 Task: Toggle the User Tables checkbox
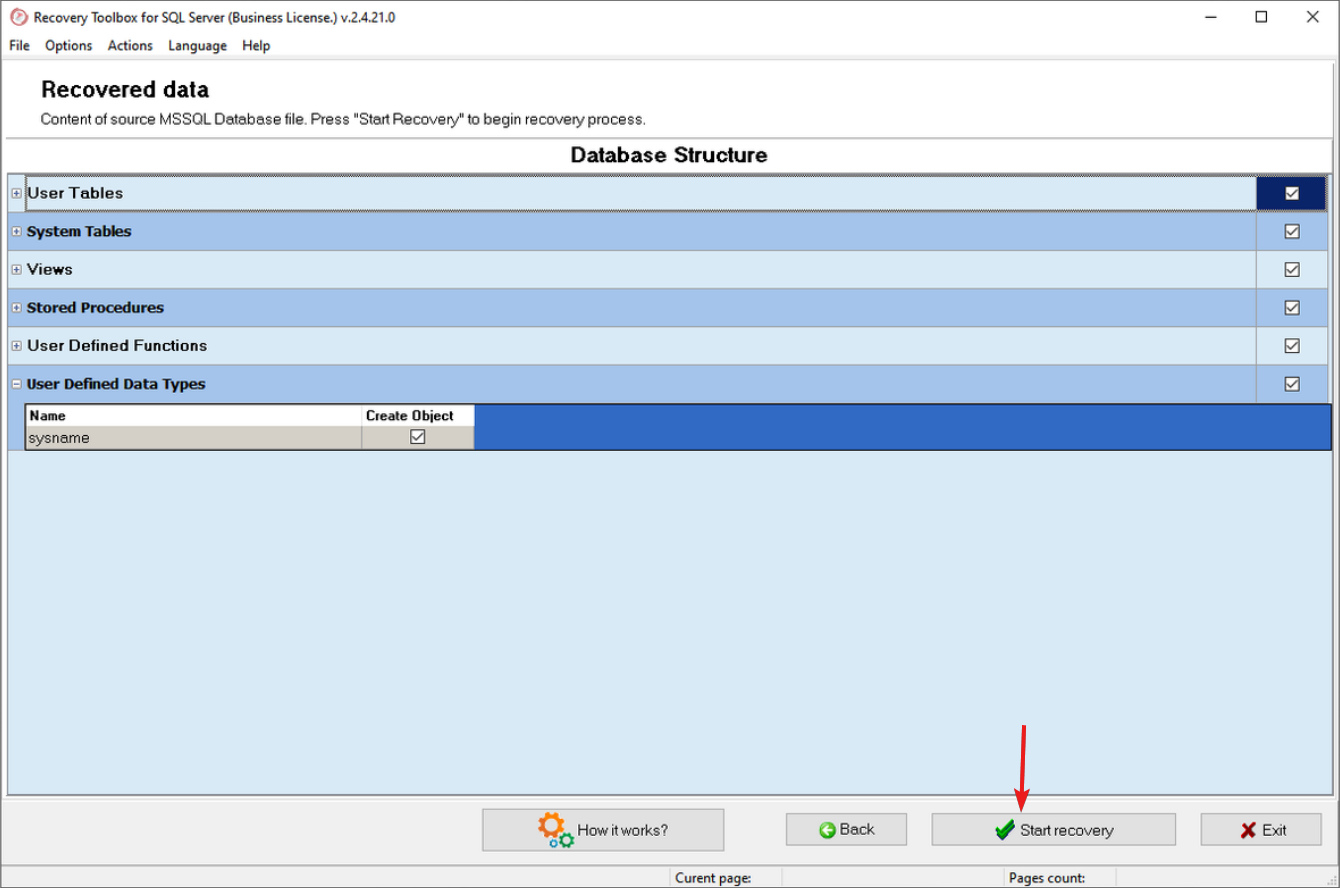point(1292,193)
